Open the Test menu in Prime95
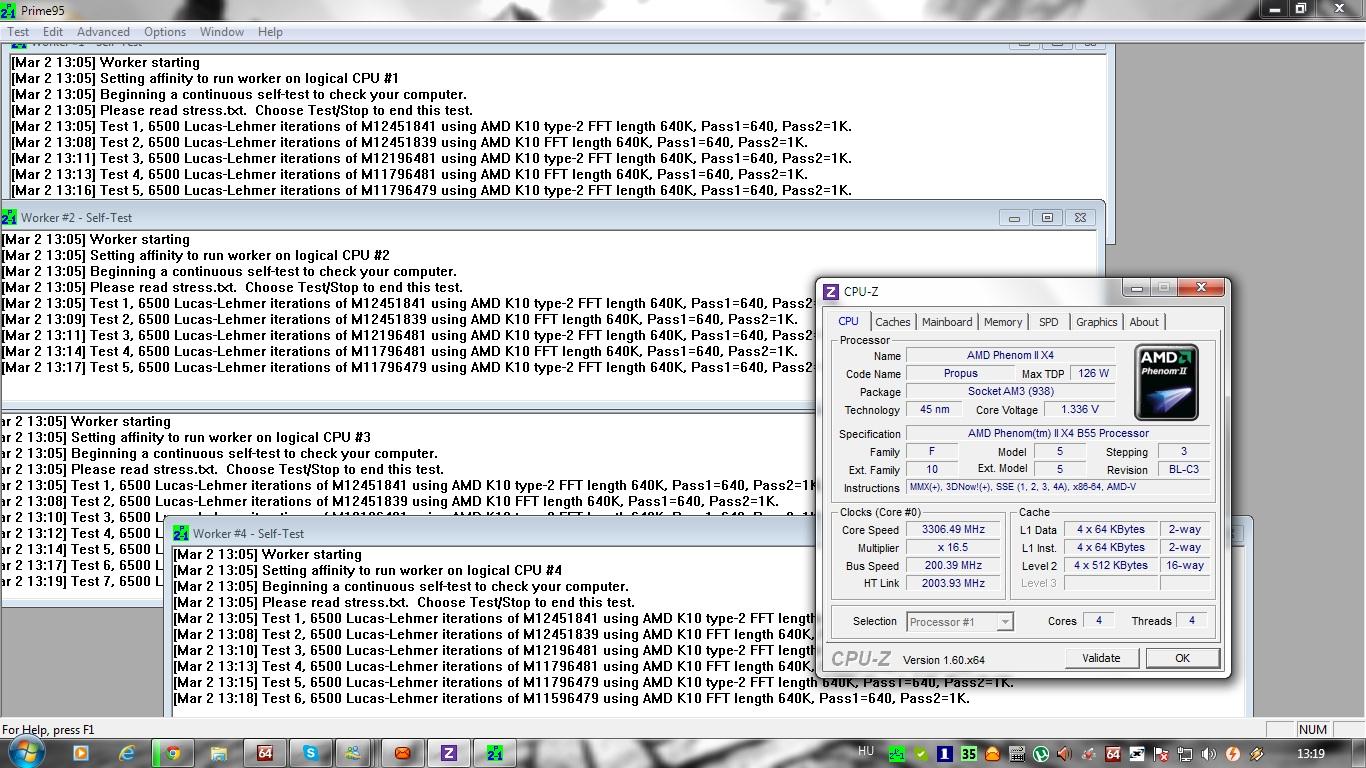 click(18, 32)
